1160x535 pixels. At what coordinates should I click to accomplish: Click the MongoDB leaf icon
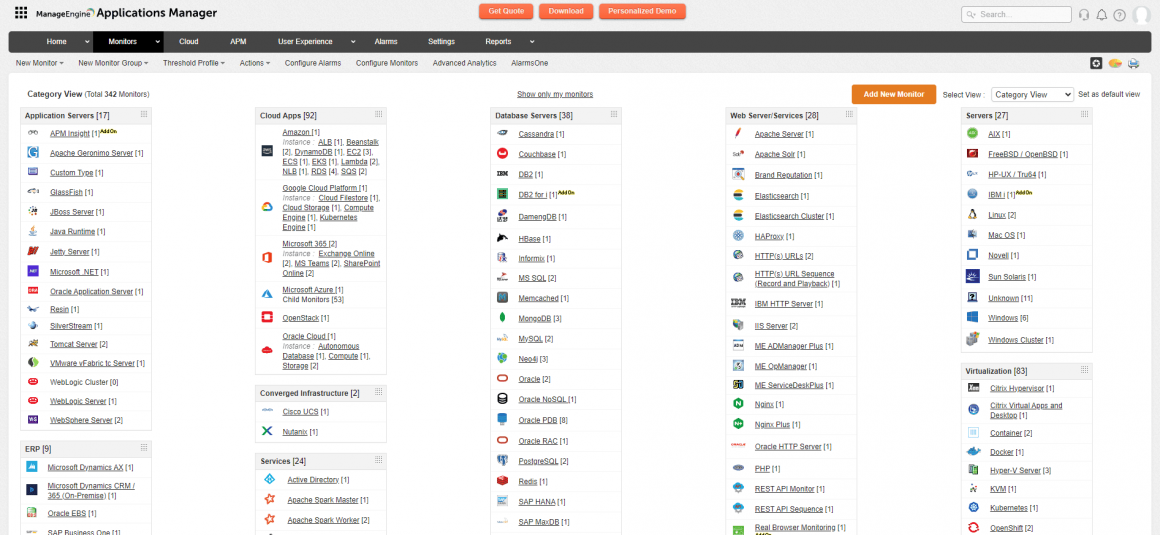point(502,318)
